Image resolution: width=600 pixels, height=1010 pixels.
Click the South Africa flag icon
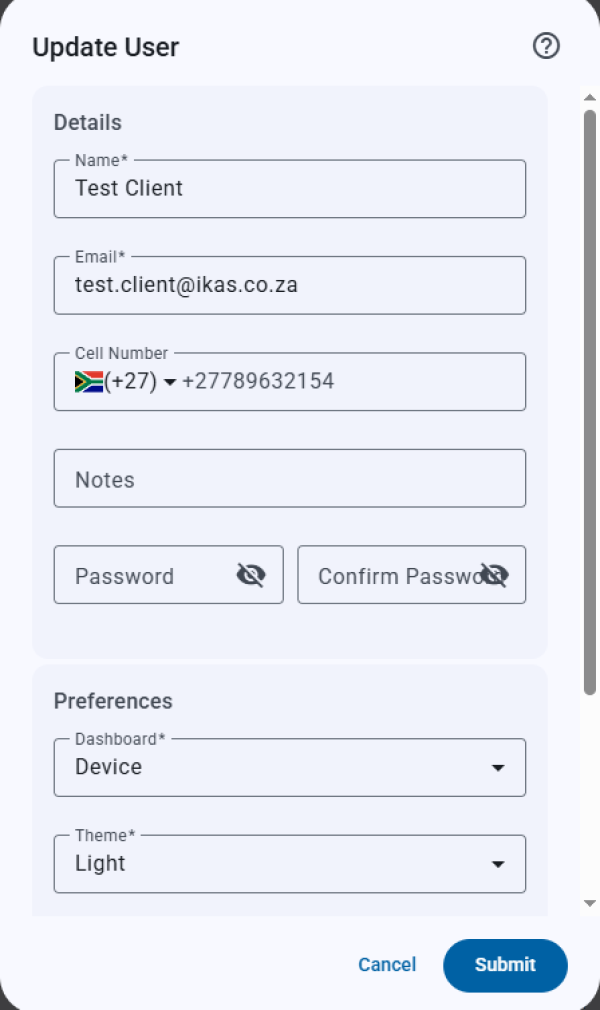[89, 381]
